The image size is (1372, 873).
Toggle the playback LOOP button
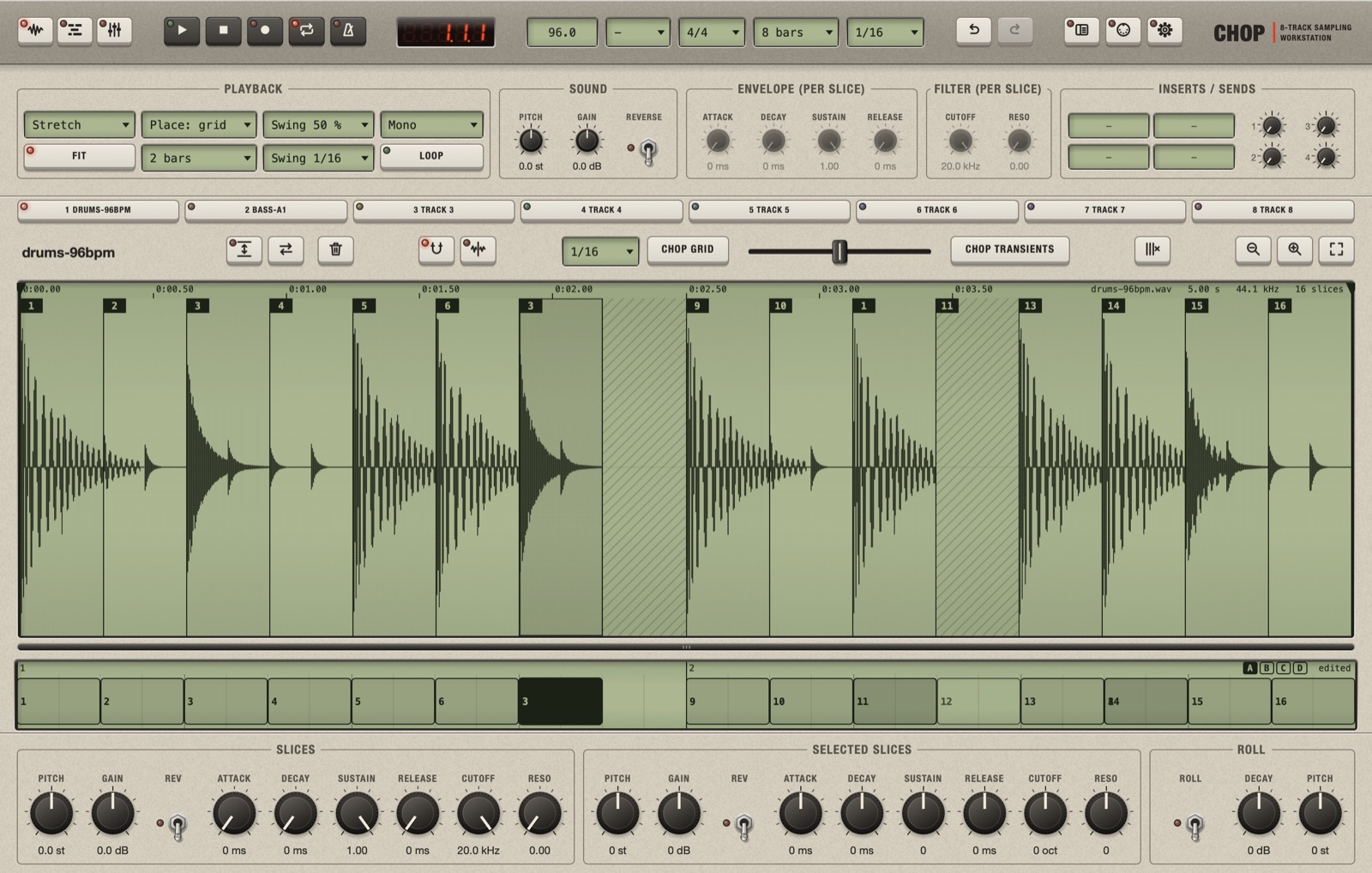tap(431, 156)
